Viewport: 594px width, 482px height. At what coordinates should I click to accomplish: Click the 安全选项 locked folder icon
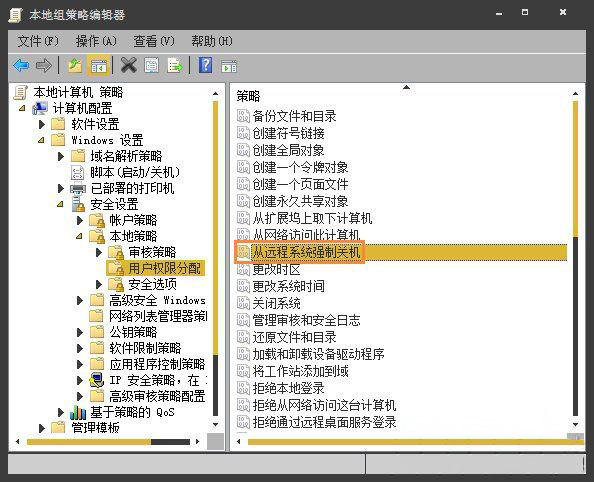click(116, 284)
